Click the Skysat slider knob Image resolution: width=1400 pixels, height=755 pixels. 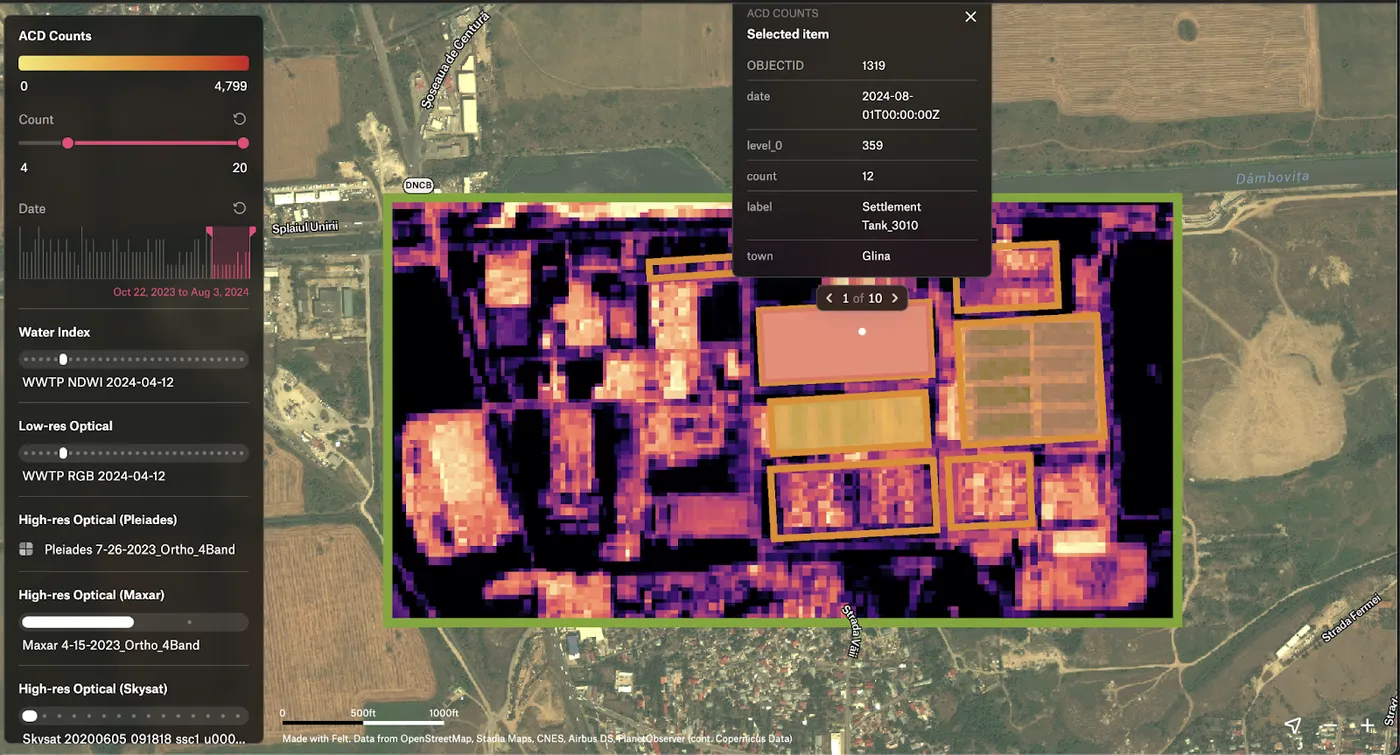coord(30,716)
